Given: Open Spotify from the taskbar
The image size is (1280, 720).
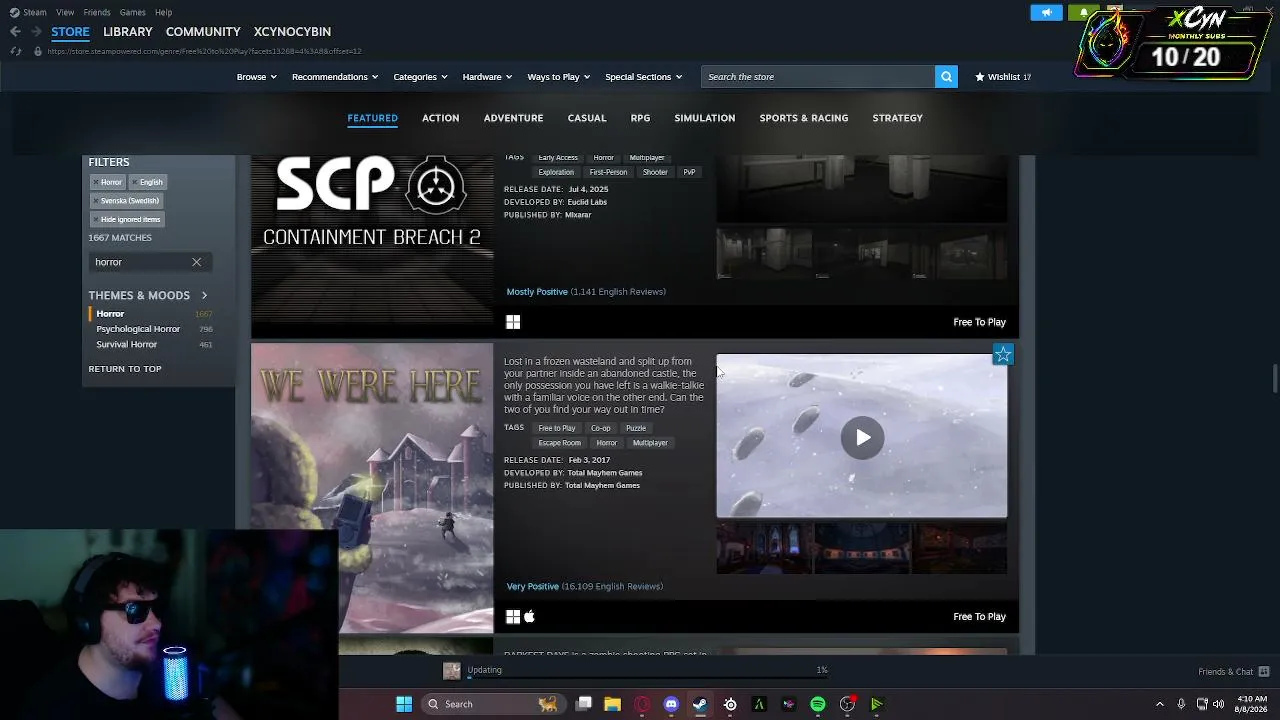Looking at the screenshot, I should coord(818,704).
